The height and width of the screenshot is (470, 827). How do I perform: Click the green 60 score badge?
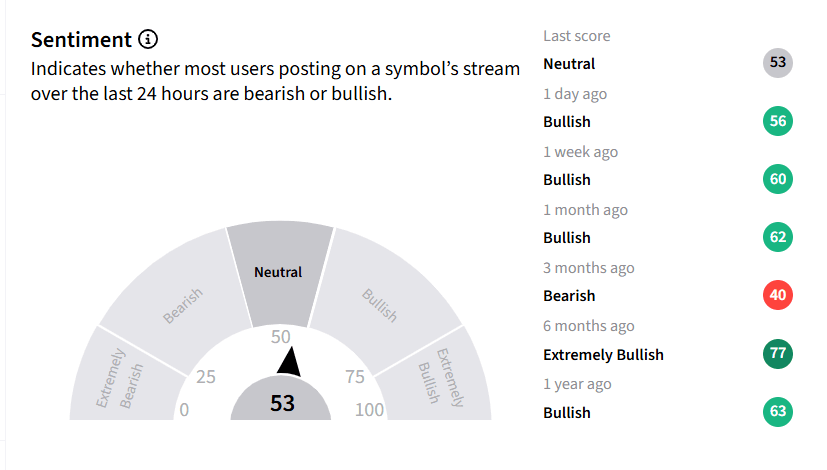[778, 179]
